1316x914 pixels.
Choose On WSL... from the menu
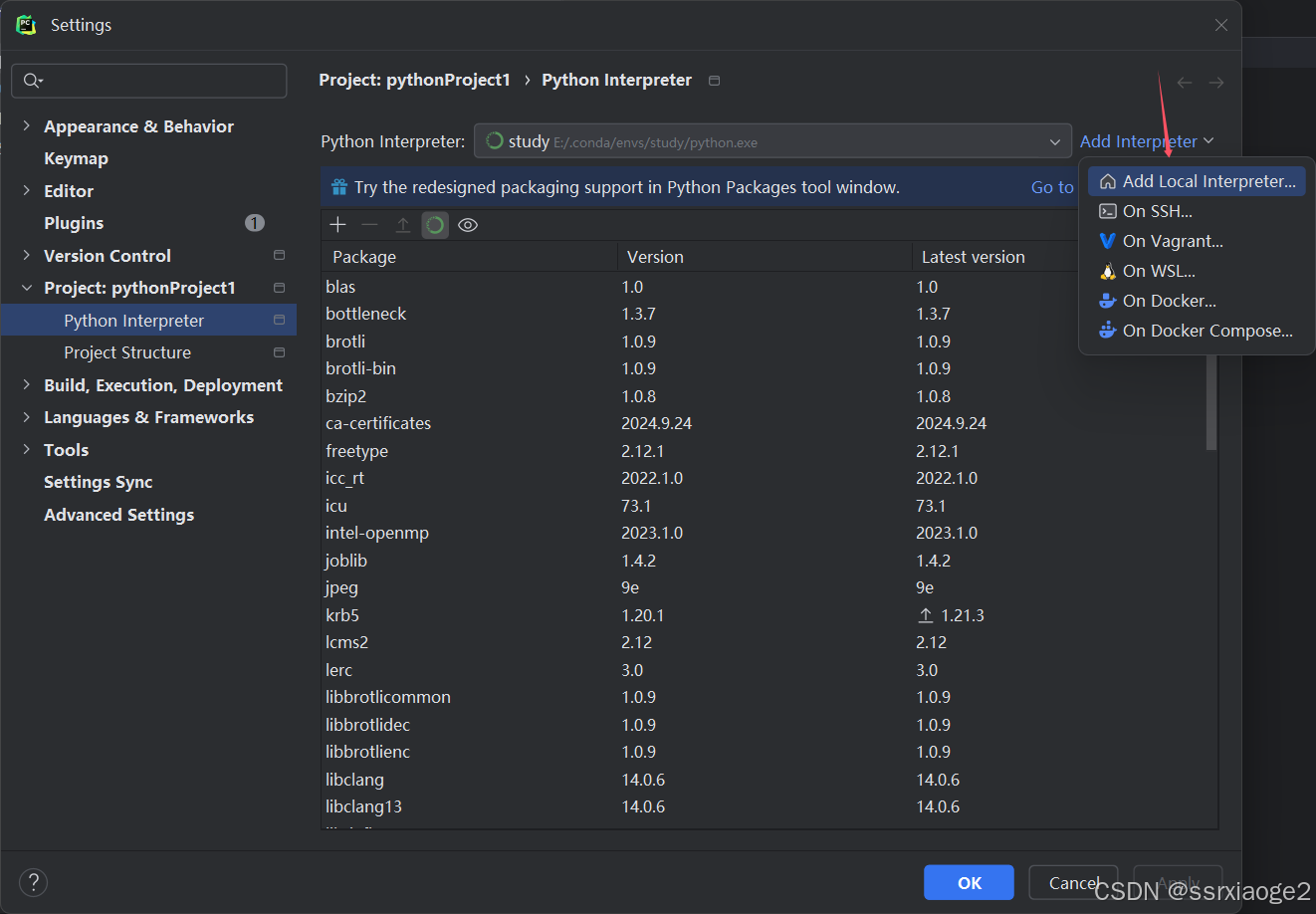1197,271
